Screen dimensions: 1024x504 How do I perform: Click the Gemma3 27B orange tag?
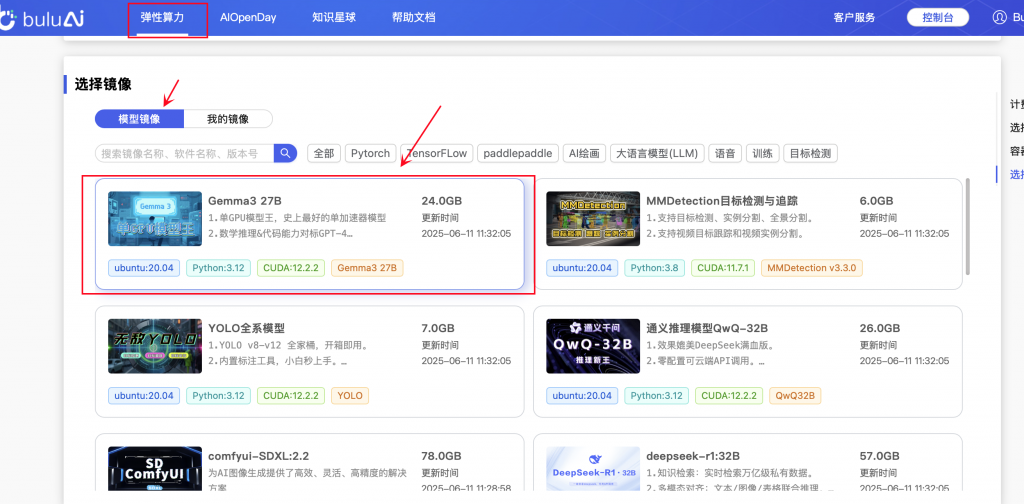(x=367, y=268)
